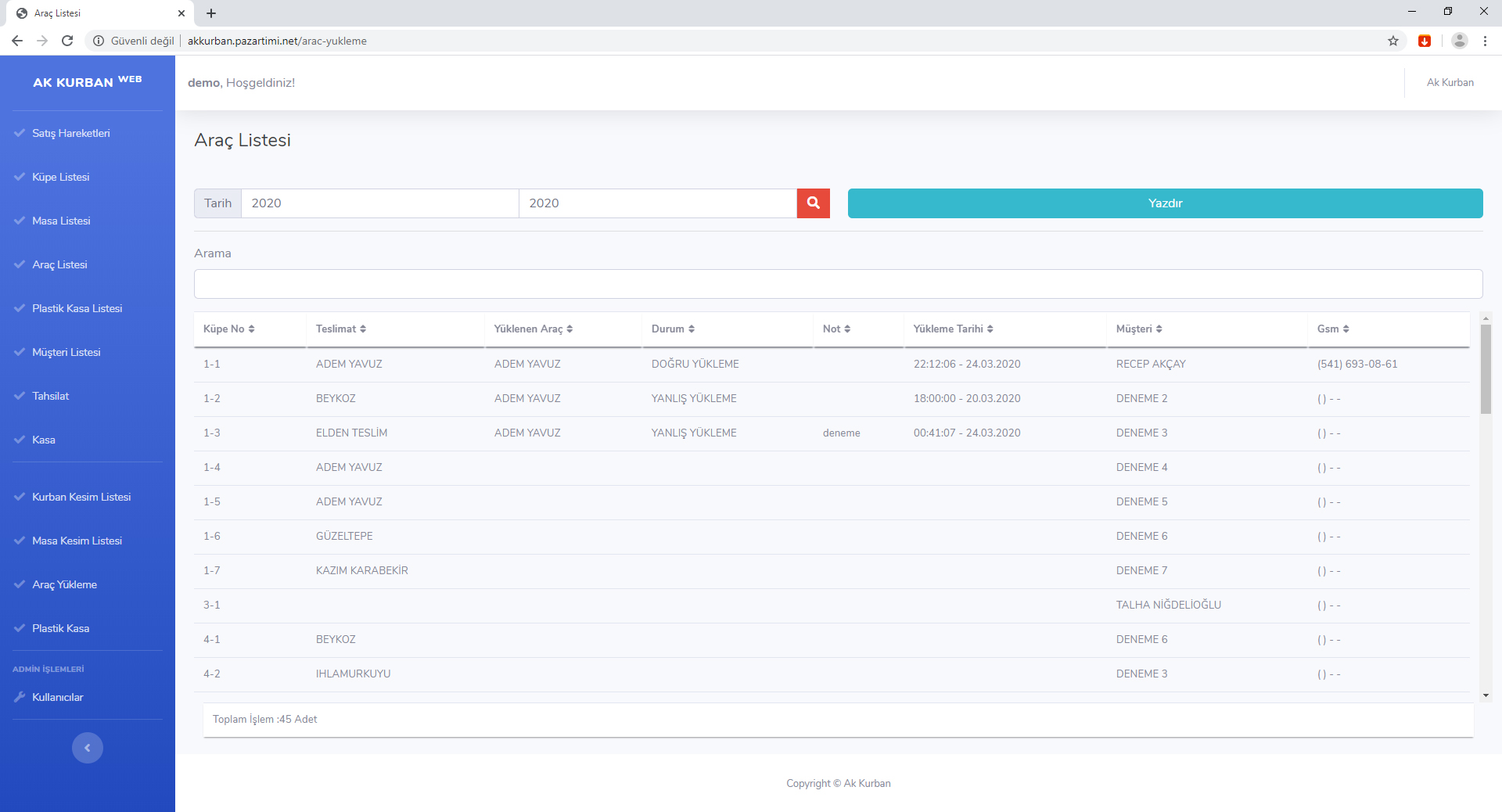Viewport: 1502px width, 812px height.
Task: Sort the list by Müşteri column
Action: pos(1138,329)
